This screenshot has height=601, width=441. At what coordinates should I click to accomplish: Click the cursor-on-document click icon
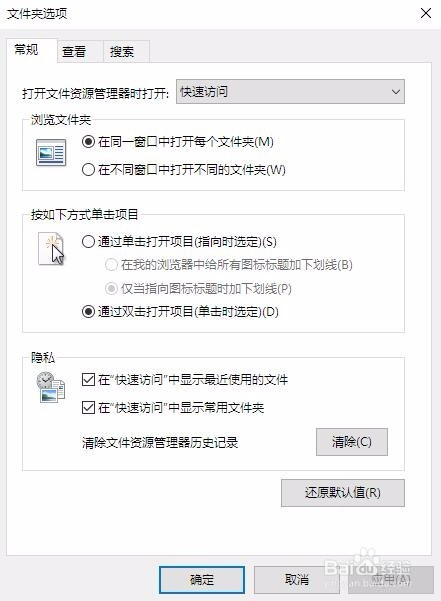tap(51, 249)
